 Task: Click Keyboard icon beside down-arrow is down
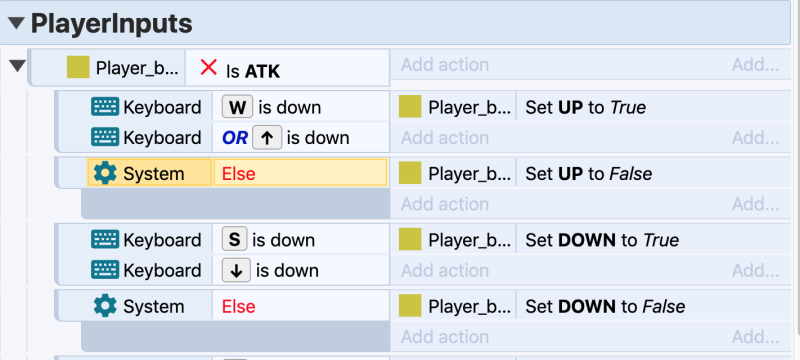pyautogui.click(x=105, y=270)
